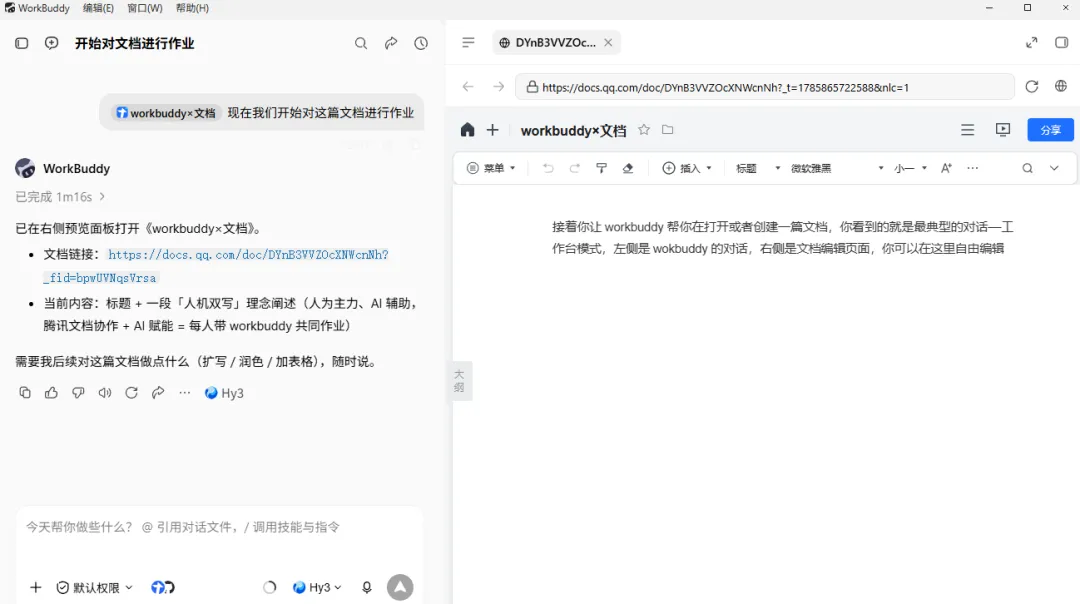Click the Hy3 model label under reply
The height and width of the screenshot is (604, 1080).
pos(225,393)
